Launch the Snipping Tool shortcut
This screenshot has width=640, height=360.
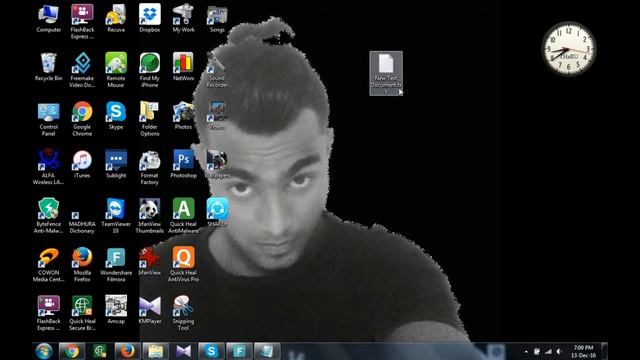click(x=183, y=313)
